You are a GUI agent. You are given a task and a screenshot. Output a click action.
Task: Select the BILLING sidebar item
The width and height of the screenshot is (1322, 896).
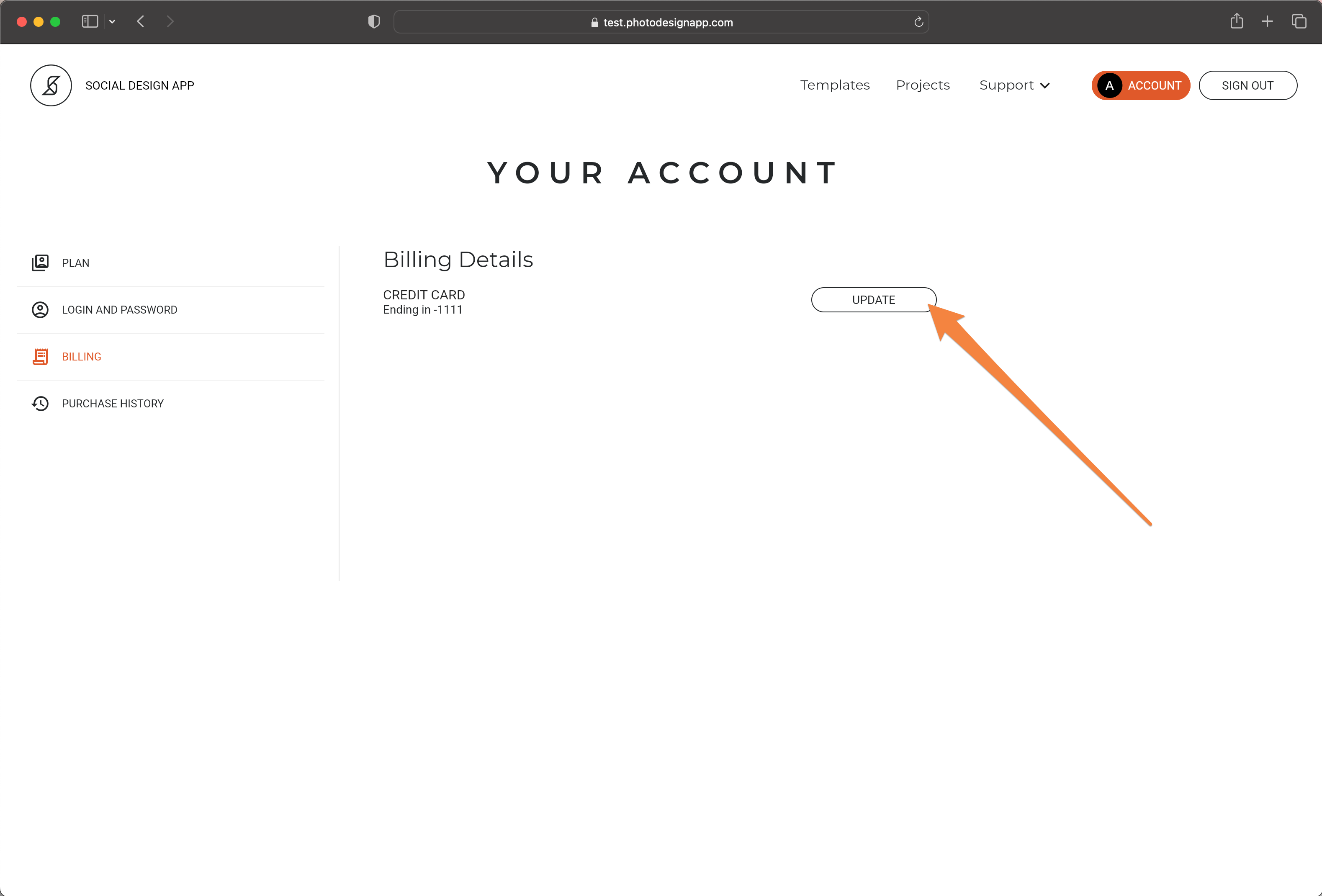(171, 357)
